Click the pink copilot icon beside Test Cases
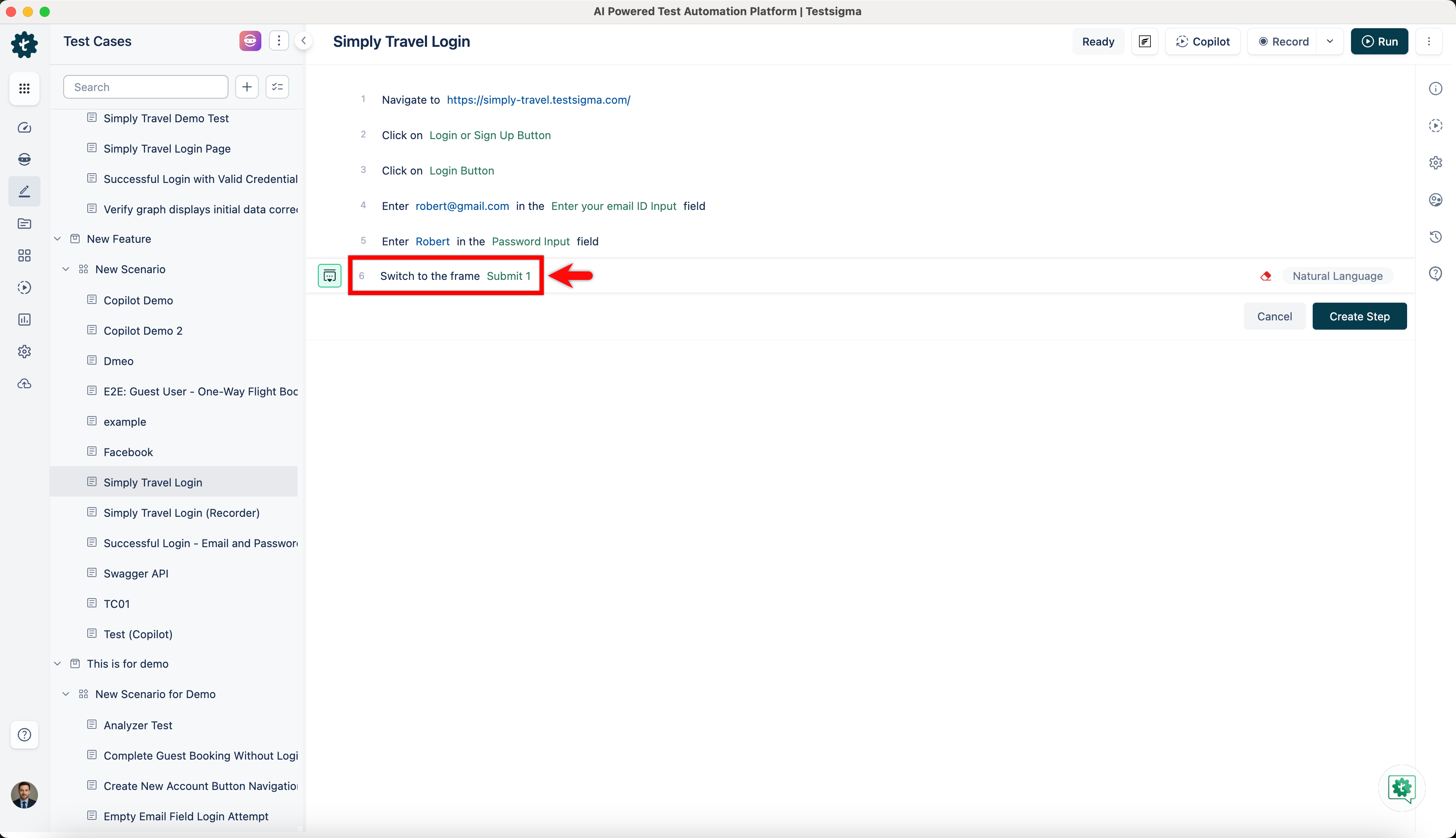1456x838 pixels. point(250,41)
